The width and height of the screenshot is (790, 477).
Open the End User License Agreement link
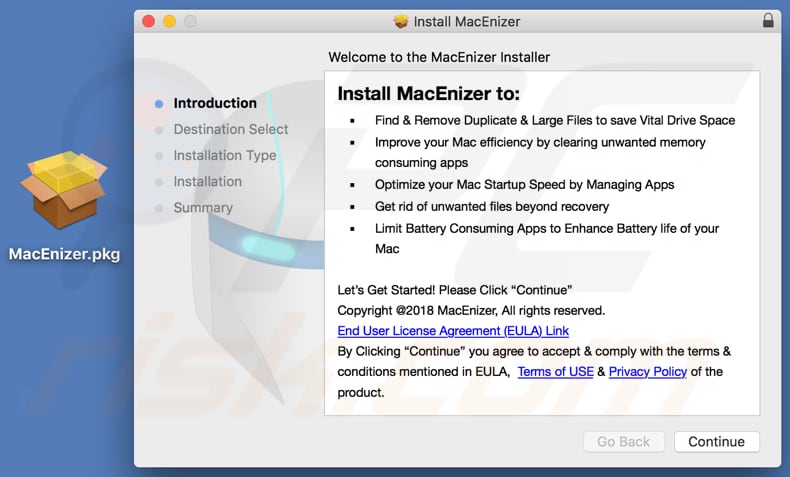tap(453, 331)
